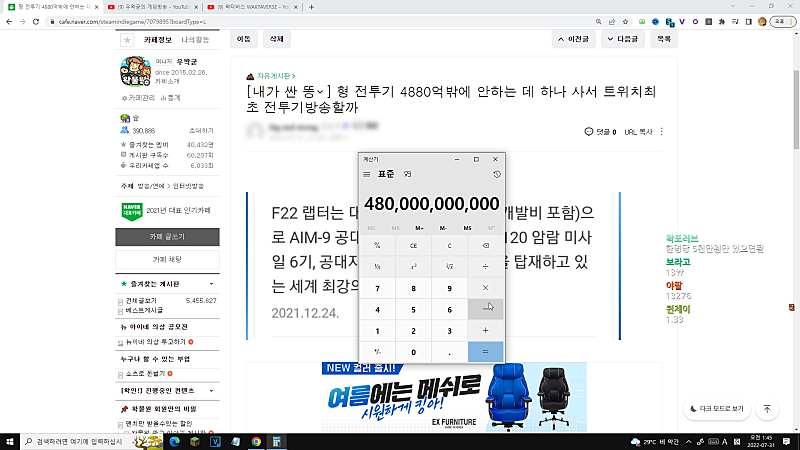Click the 삭제 button
The width and height of the screenshot is (800, 450).
277,39
